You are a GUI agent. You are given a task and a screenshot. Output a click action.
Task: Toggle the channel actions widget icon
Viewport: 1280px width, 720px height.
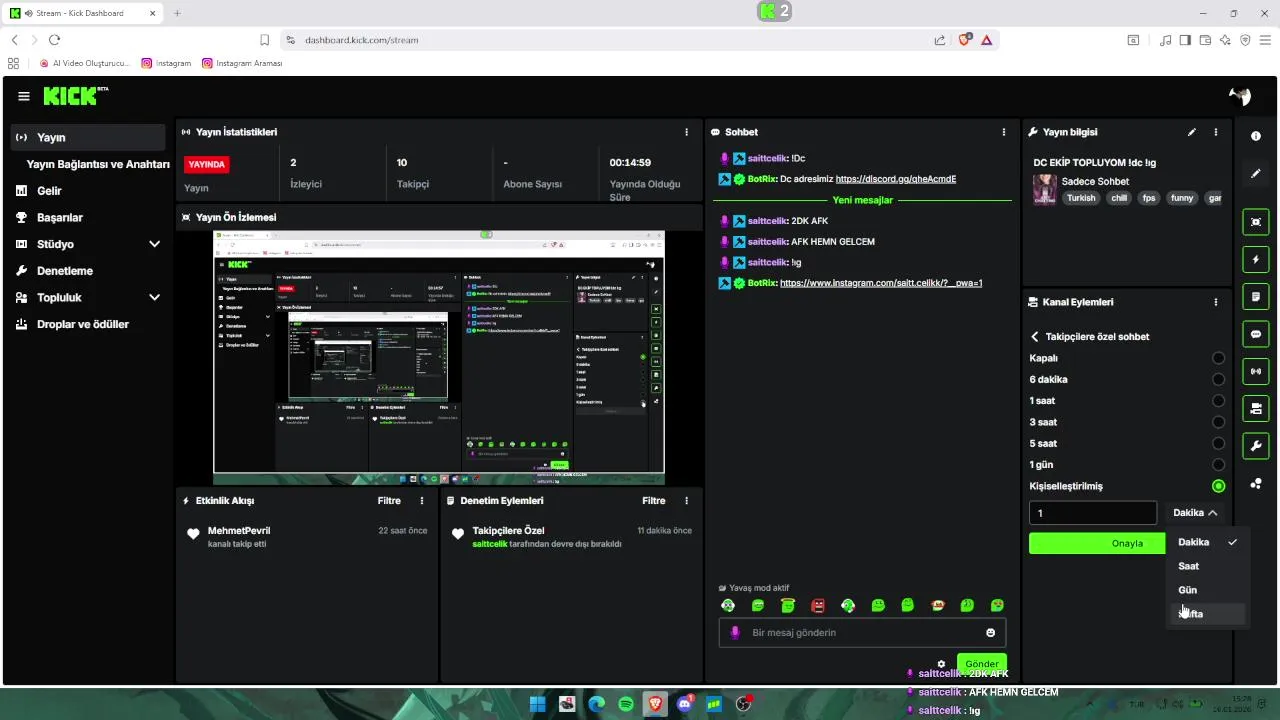pyautogui.click(x=1256, y=408)
